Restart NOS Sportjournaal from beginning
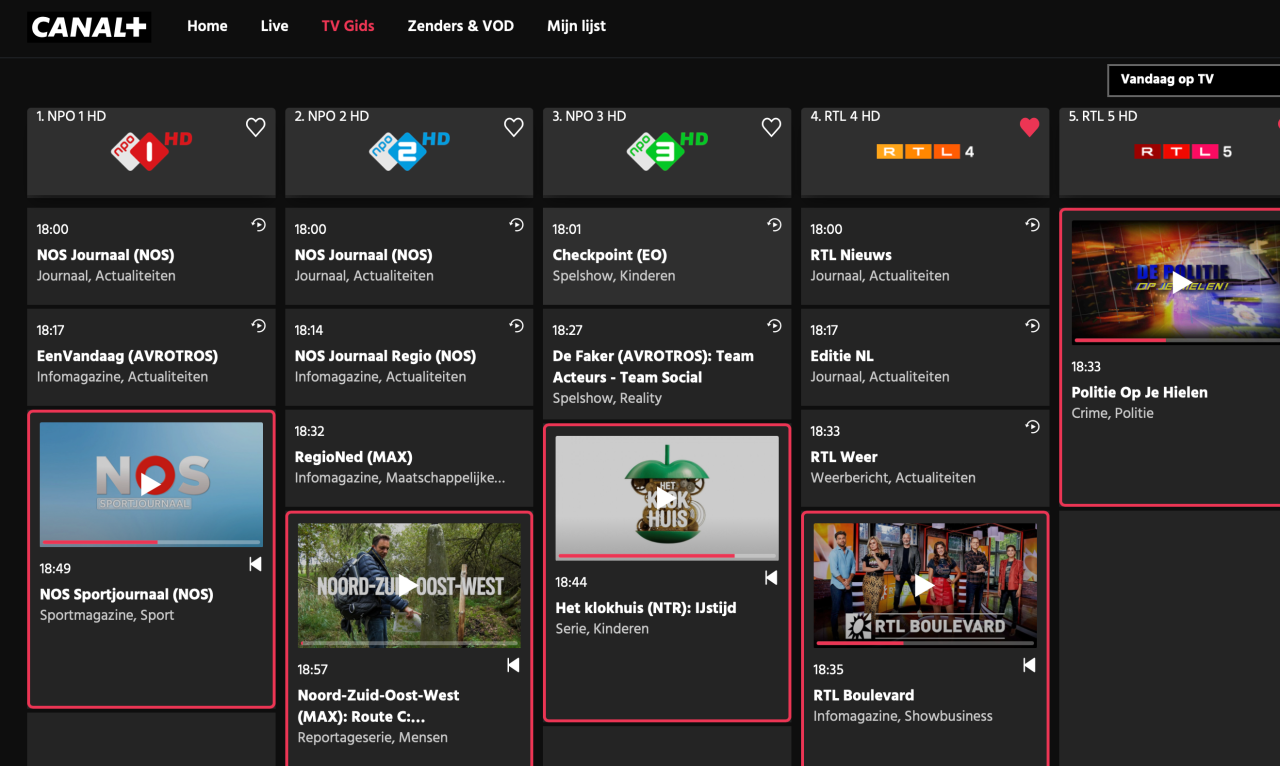The width and height of the screenshot is (1280, 766). [255, 565]
